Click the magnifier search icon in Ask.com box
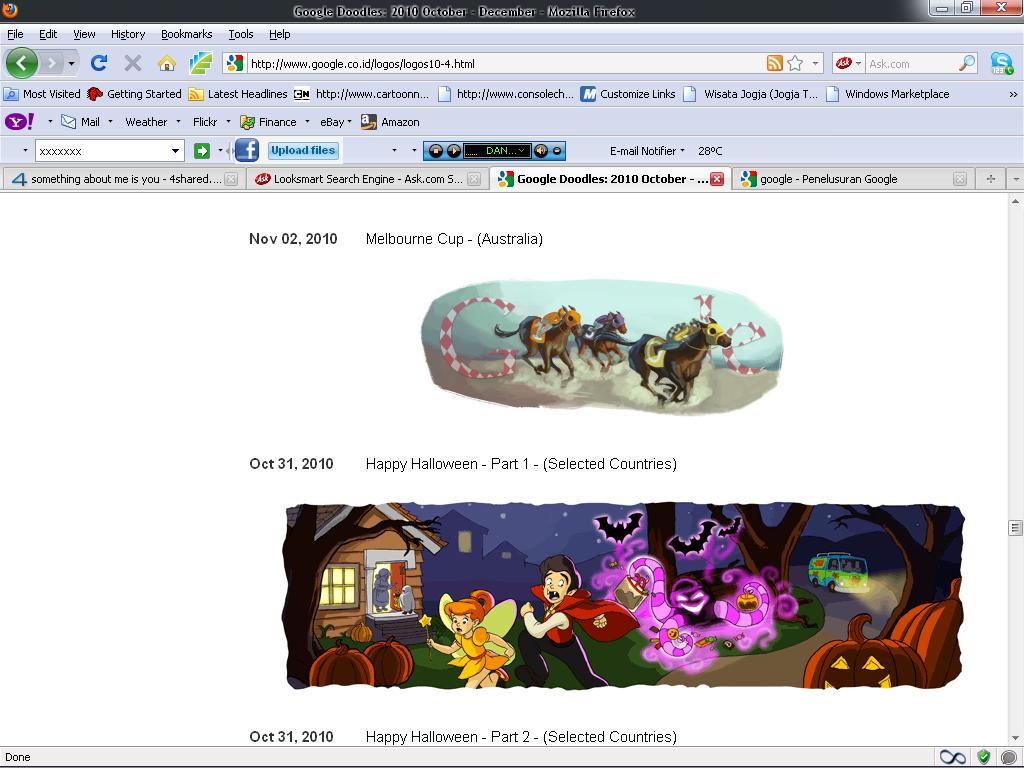The width and height of the screenshot is (1024, 768). tap(967, 63)
